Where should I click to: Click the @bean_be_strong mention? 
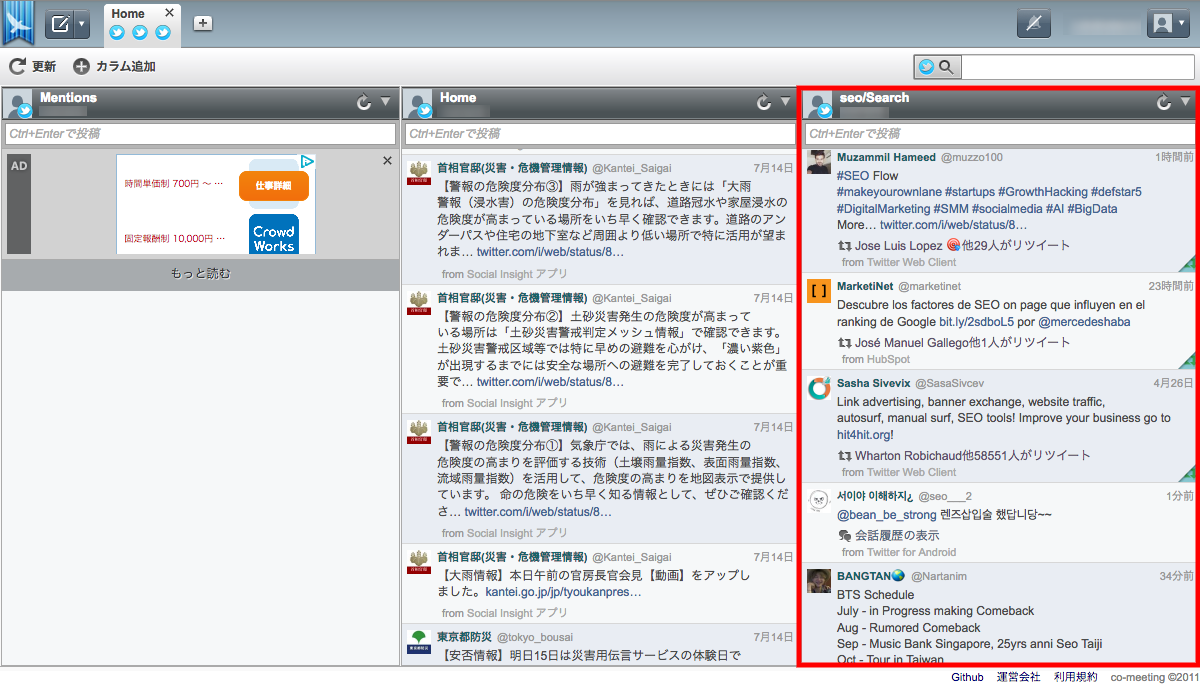pos(886,515)
